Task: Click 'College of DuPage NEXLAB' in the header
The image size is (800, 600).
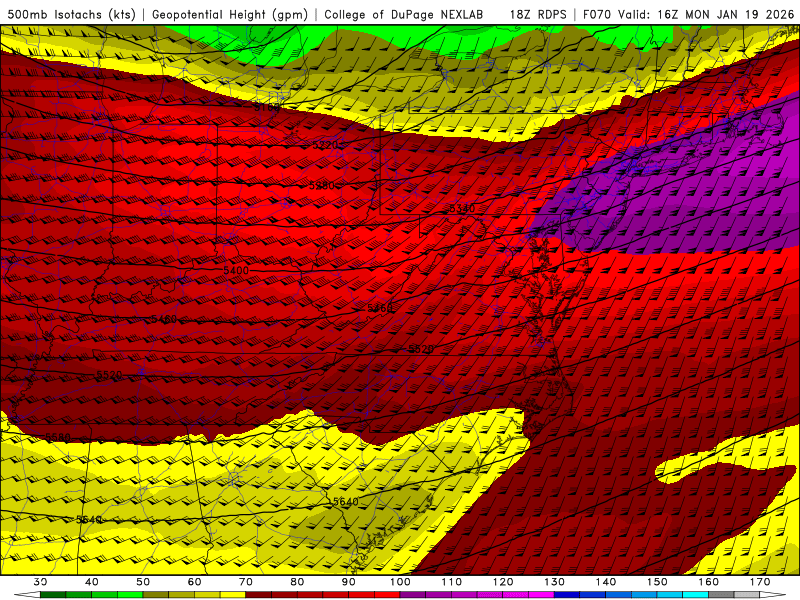Action: (x=404, y=14)
